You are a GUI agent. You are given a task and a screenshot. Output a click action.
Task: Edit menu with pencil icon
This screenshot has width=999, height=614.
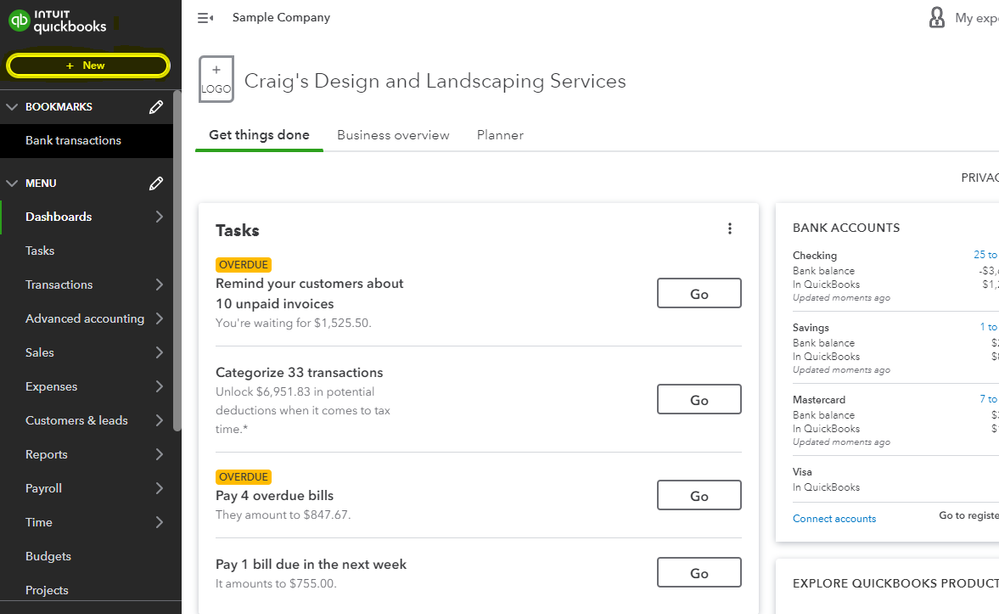pyautogui.click(x=156, y=183)
